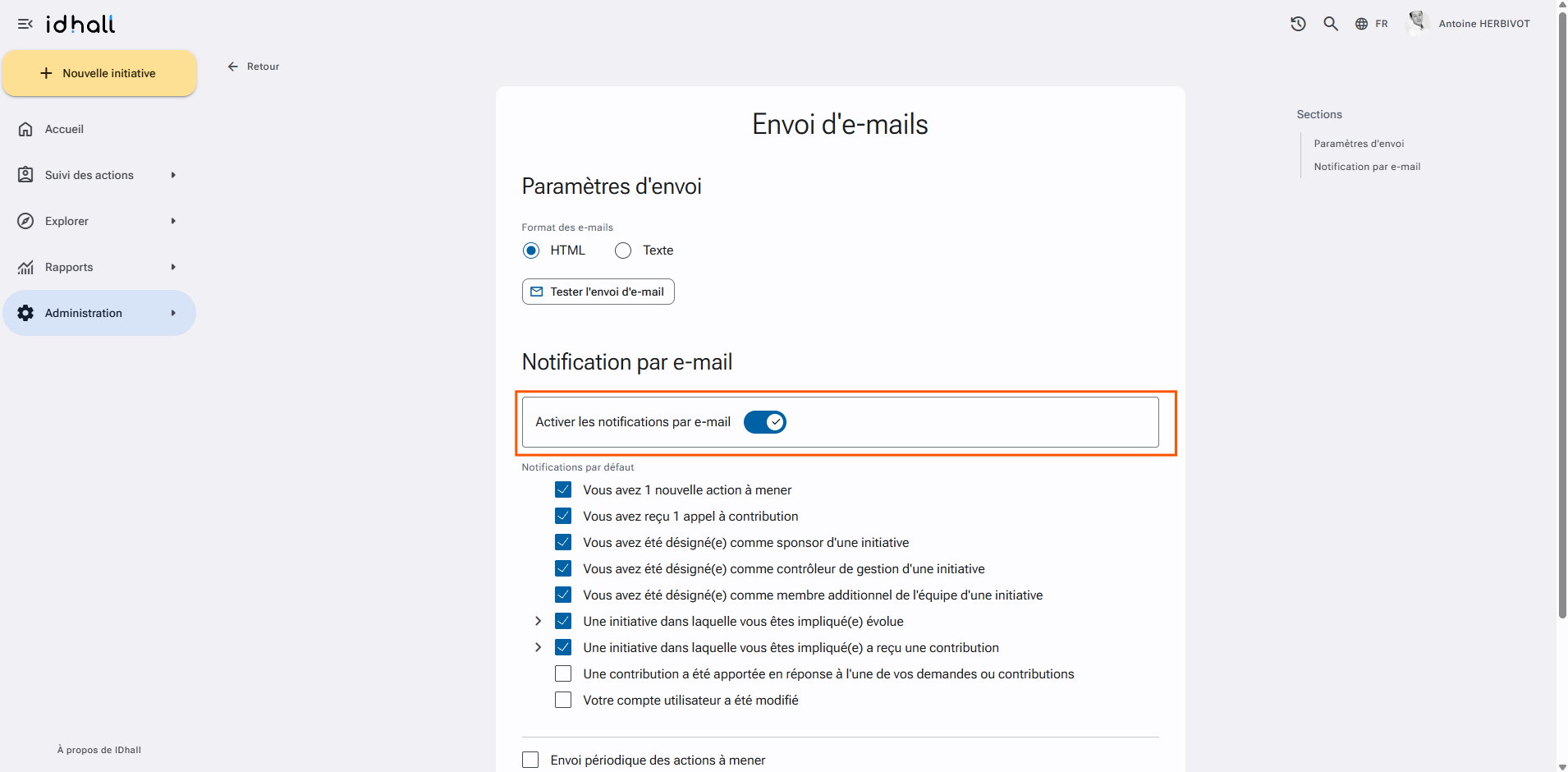Click the Administration gear icon

tap(25, 313)
